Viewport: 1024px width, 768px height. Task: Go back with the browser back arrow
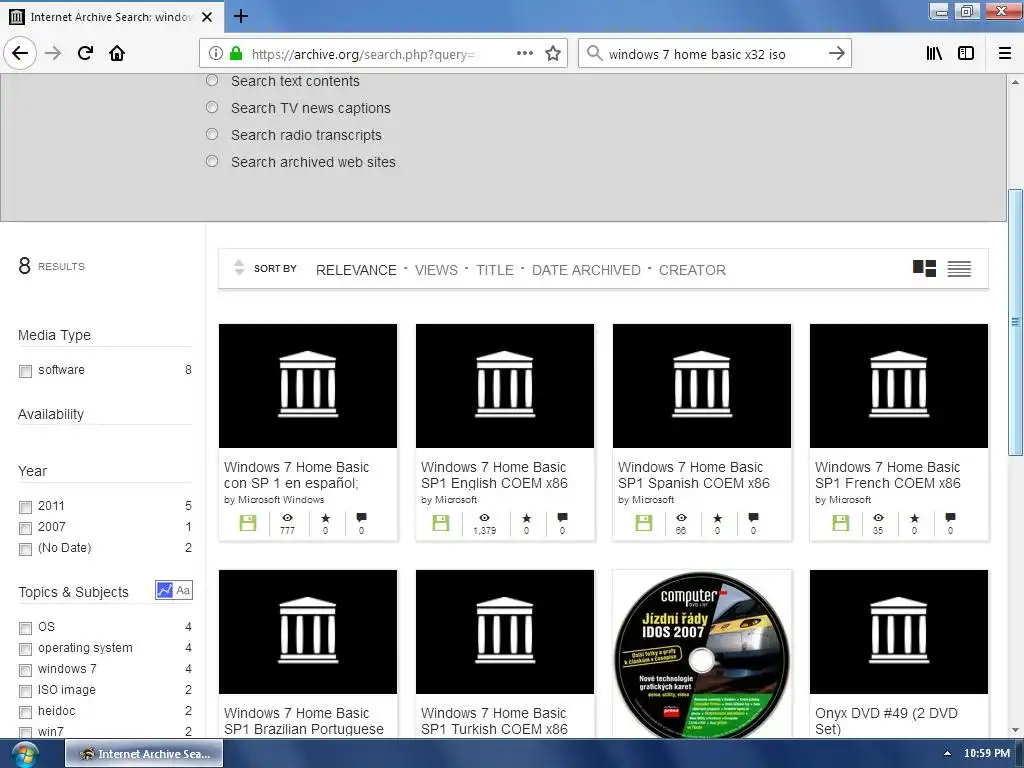[20, 53]
